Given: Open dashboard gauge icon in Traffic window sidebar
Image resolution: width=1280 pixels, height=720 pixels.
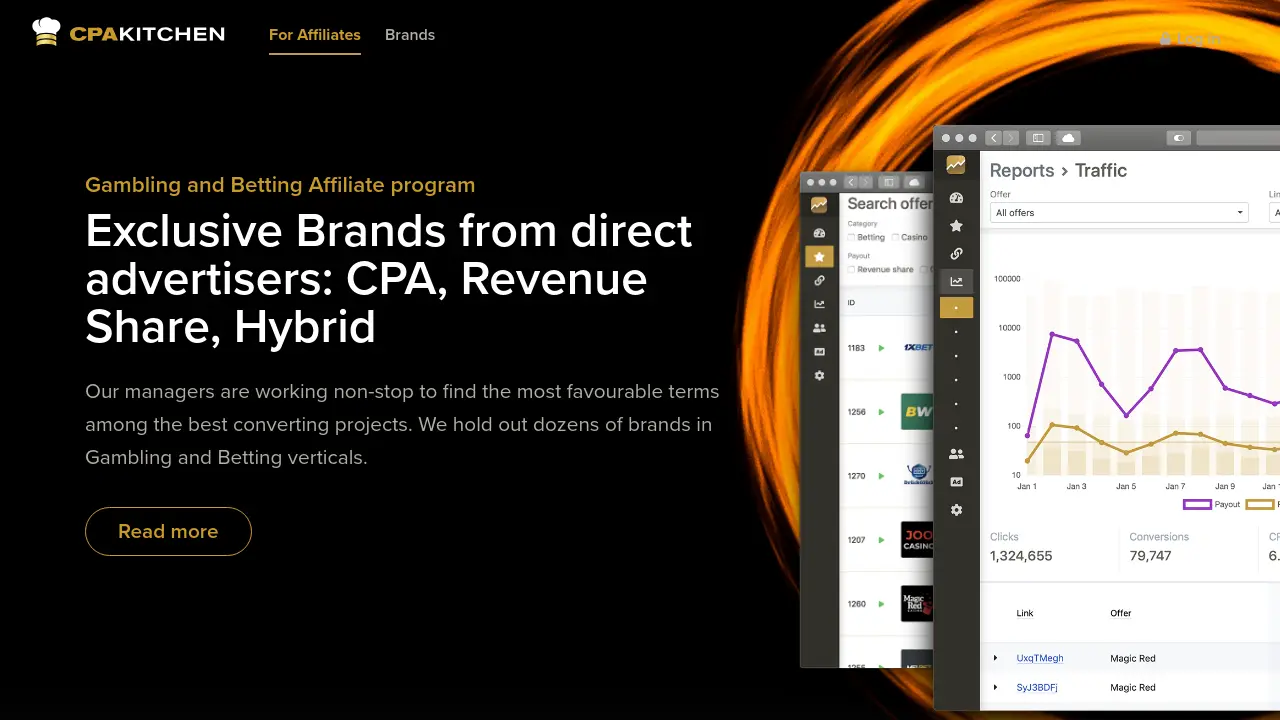Looking at the screenshot, I should tap(956, 198).
